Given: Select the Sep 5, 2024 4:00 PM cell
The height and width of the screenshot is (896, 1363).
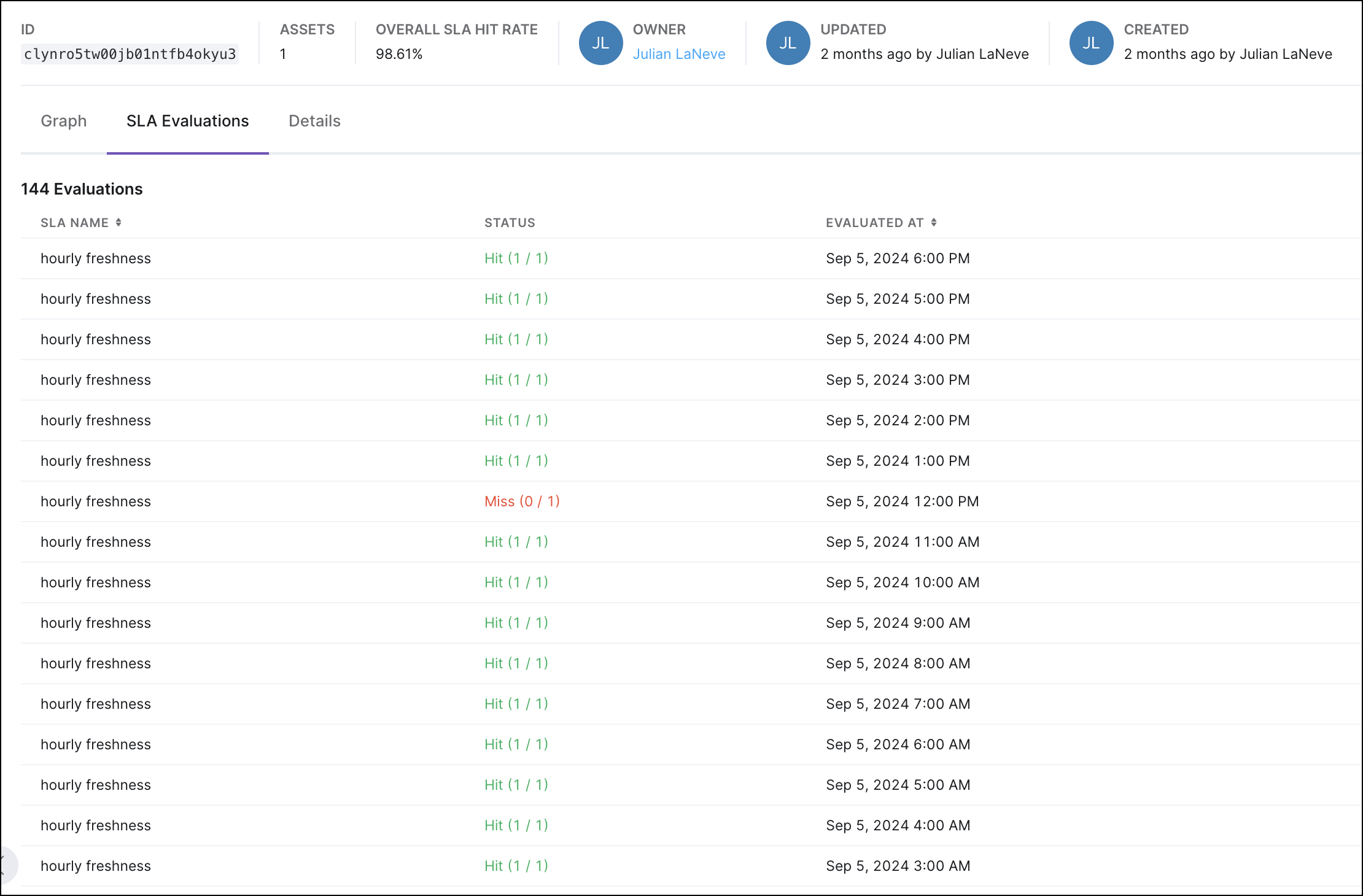Looking at the screenshot, I should click(x=898, y=339).
